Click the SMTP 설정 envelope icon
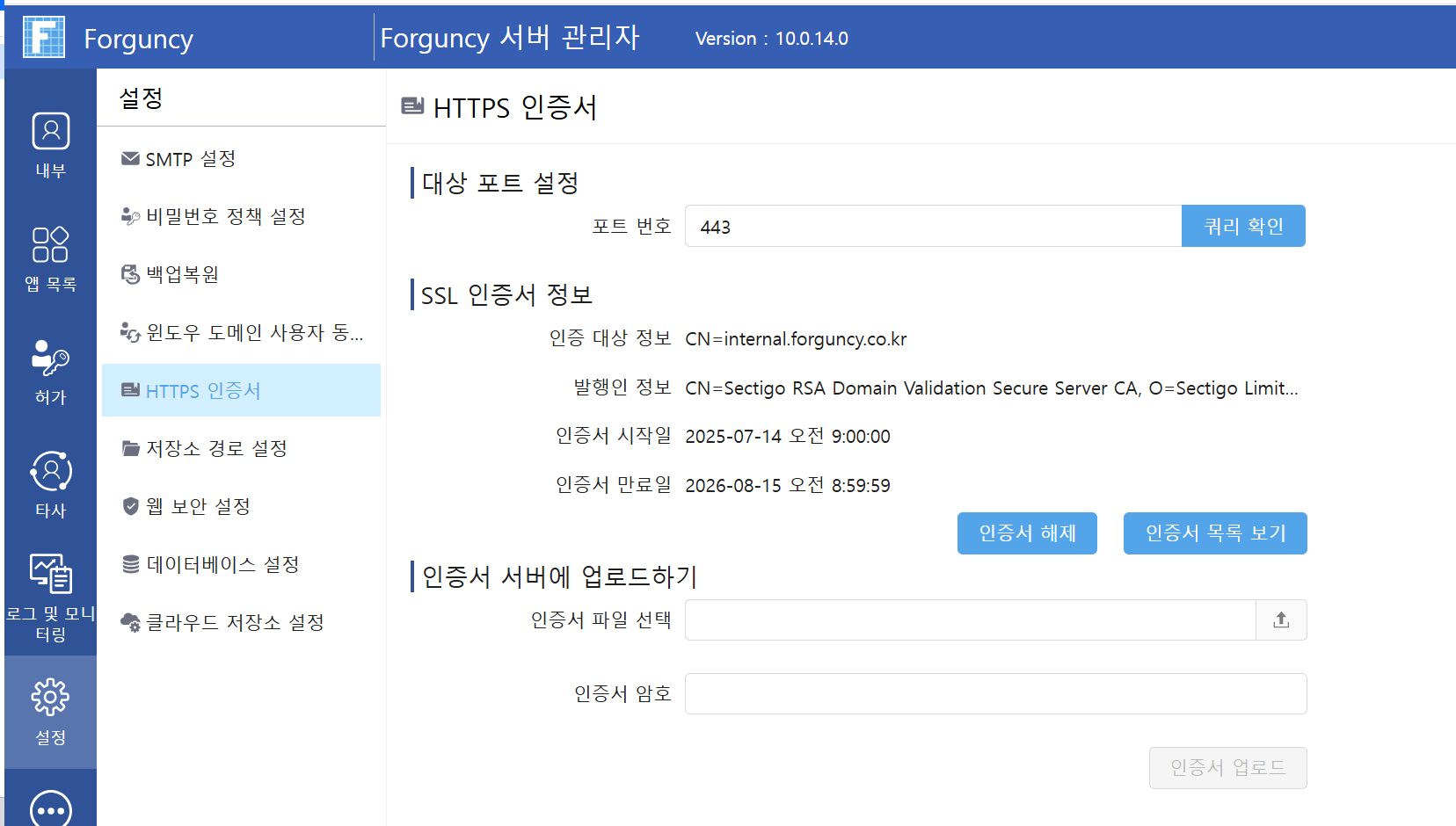The image size is (1456, 826). [x=130, y=159]
